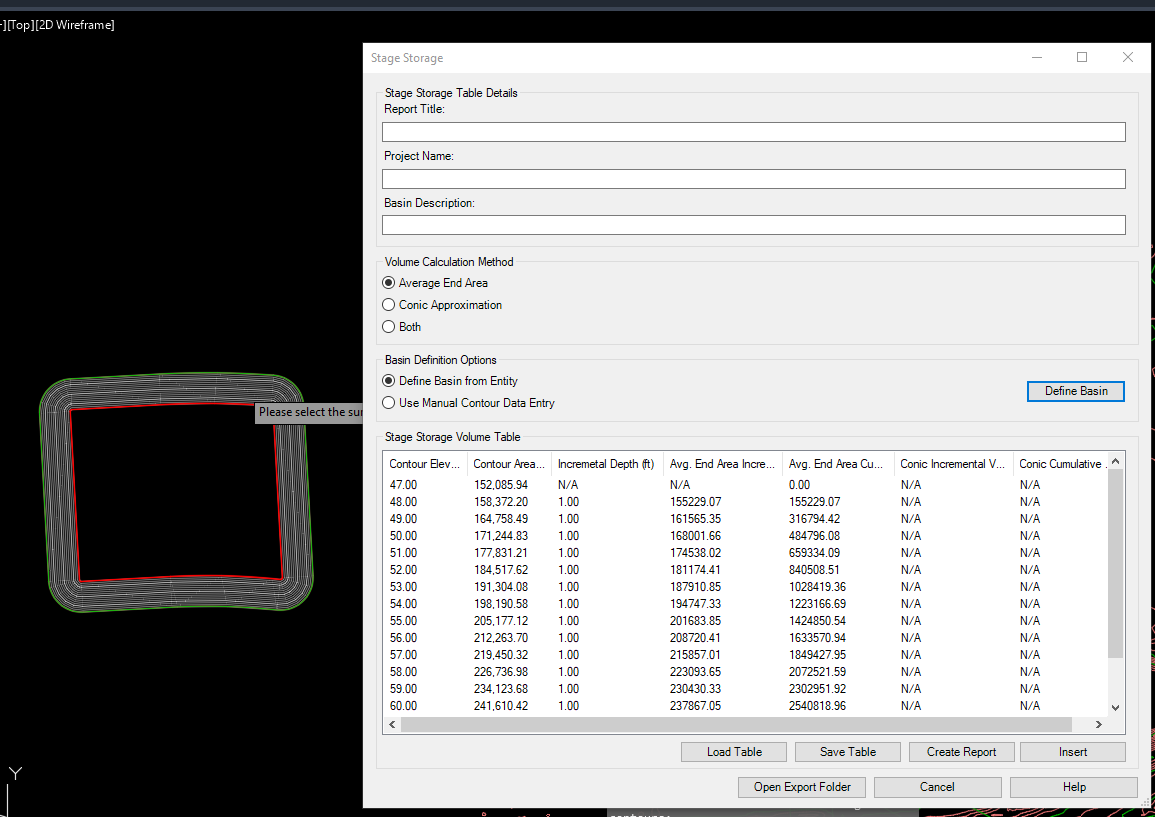
Task: Select Both volume calculation methods
Action: click(388, 326)
